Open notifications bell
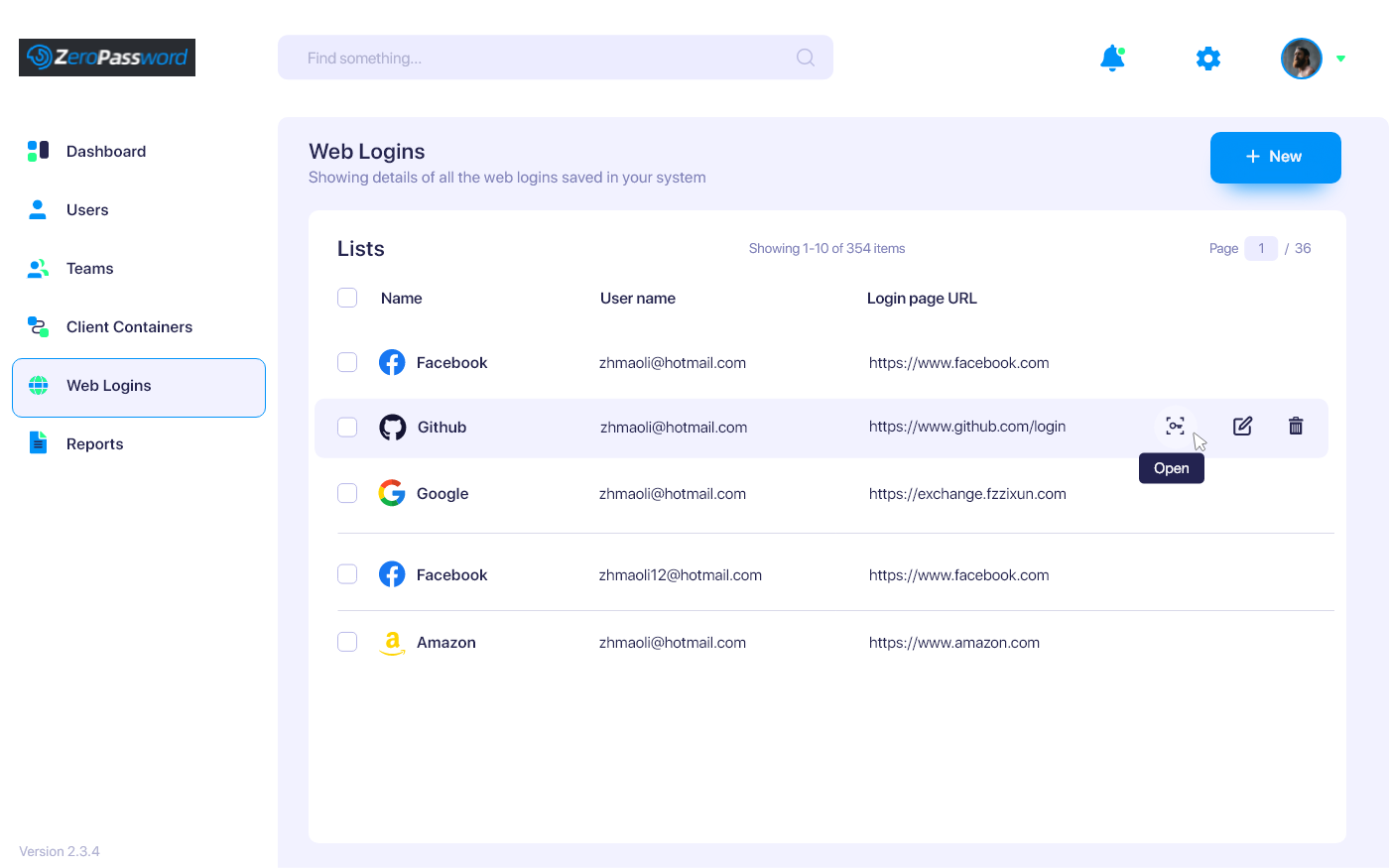 pos(1112,59)
